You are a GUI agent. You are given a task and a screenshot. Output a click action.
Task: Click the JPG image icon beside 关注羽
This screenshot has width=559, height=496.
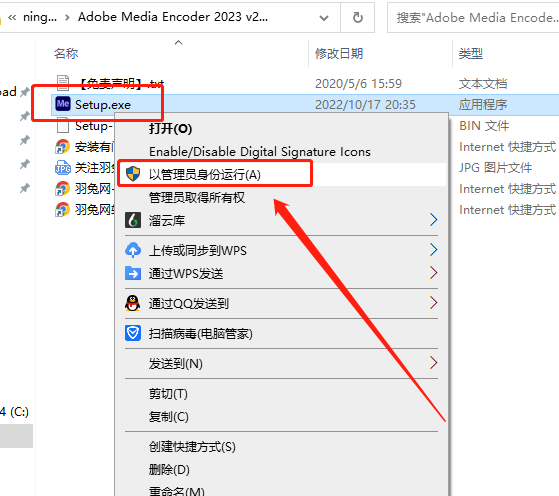(x=63, y=168)
